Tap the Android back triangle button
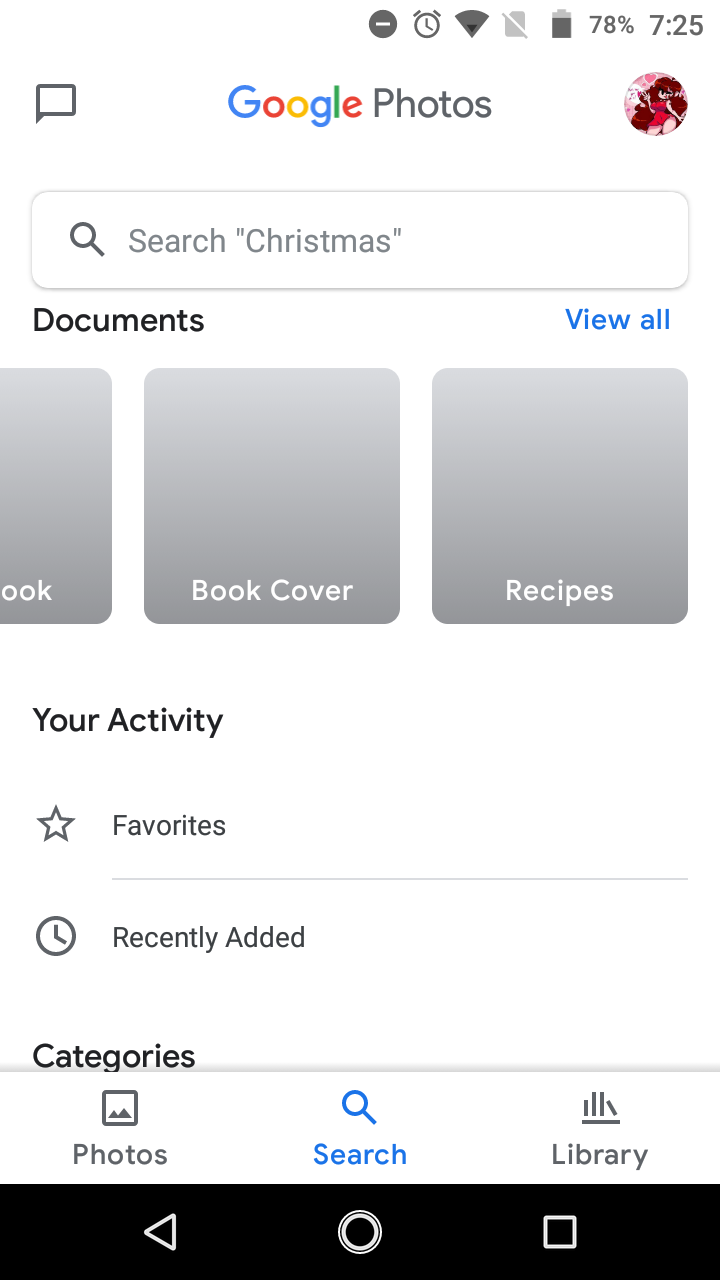Viewport: 720px width, 1280px height. coord(160,1232)
